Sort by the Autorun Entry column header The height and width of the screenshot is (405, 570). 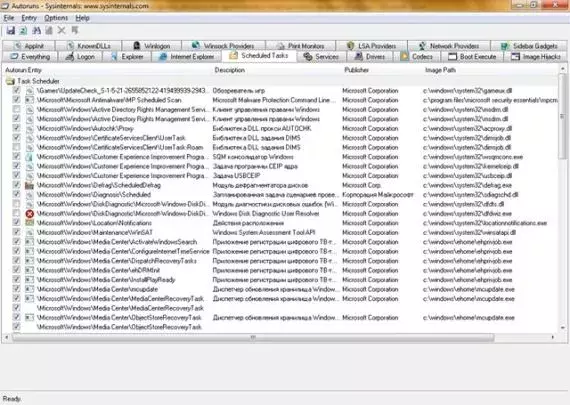pyautogui.click(x=107, y=70)
